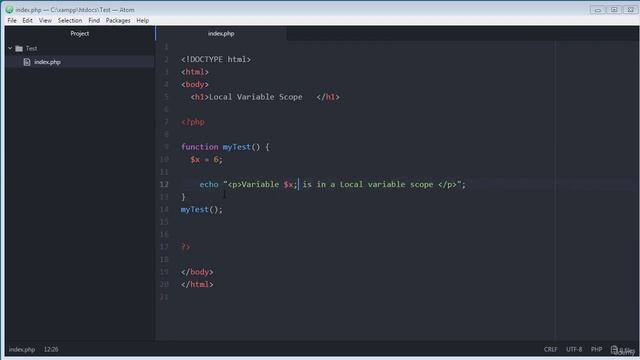Open the Help menu
This screenshot has height=360, width=640.
(142, 20)
